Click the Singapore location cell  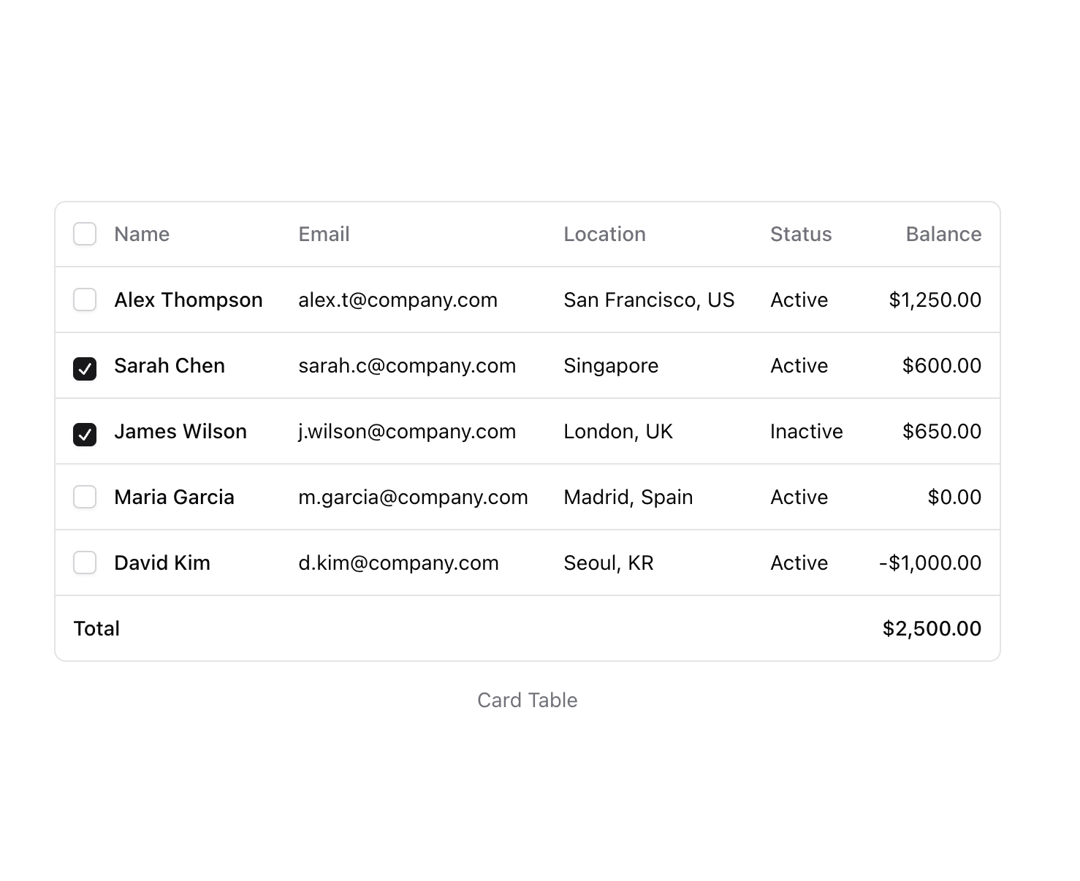tap(611, 366)
